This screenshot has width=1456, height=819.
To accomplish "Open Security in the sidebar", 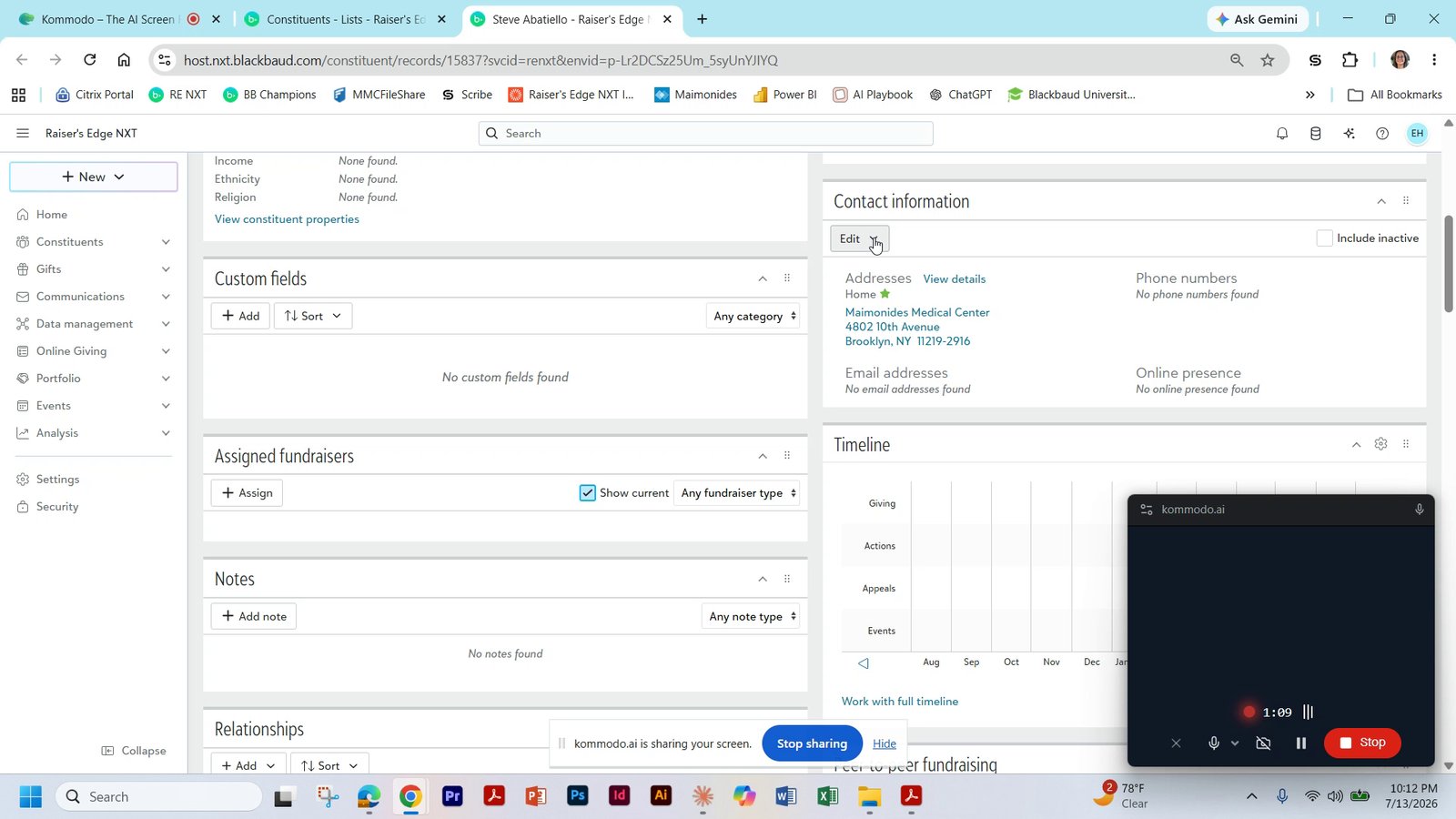I will click(57, 507).
